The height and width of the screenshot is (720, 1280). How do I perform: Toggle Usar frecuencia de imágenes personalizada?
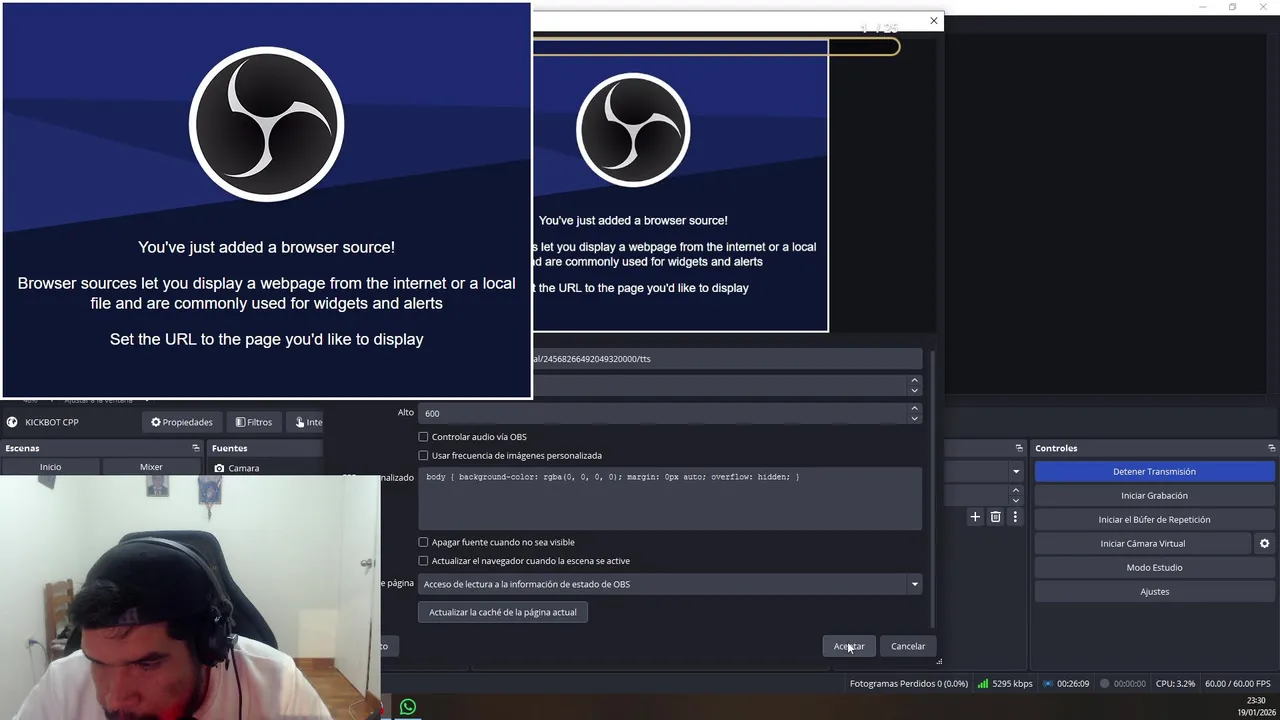point(423,456)
